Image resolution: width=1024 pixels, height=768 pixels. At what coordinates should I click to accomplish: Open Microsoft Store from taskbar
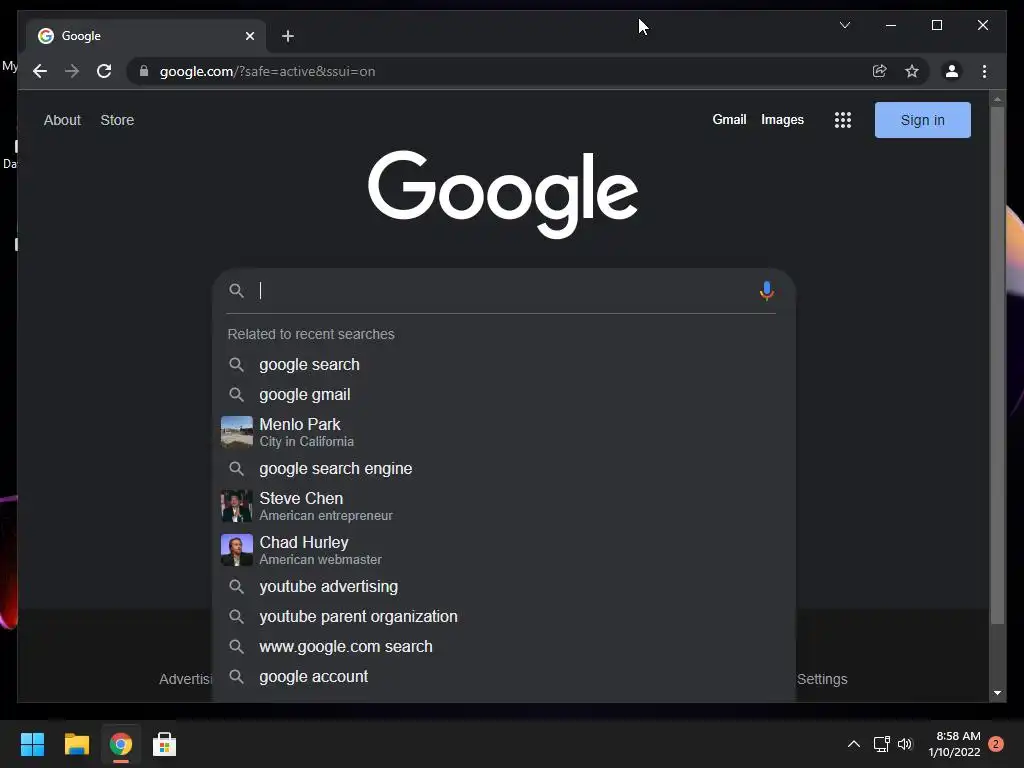[164, 744]
